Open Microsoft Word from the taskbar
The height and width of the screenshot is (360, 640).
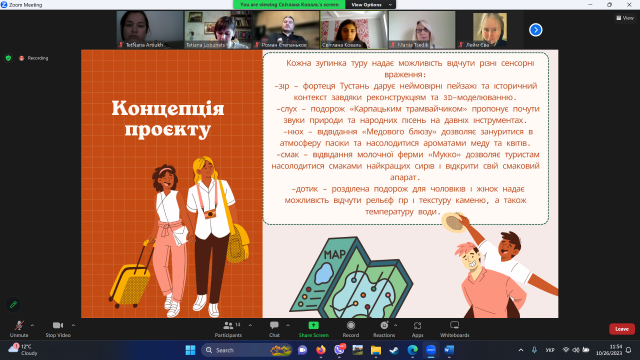point(449,350)
